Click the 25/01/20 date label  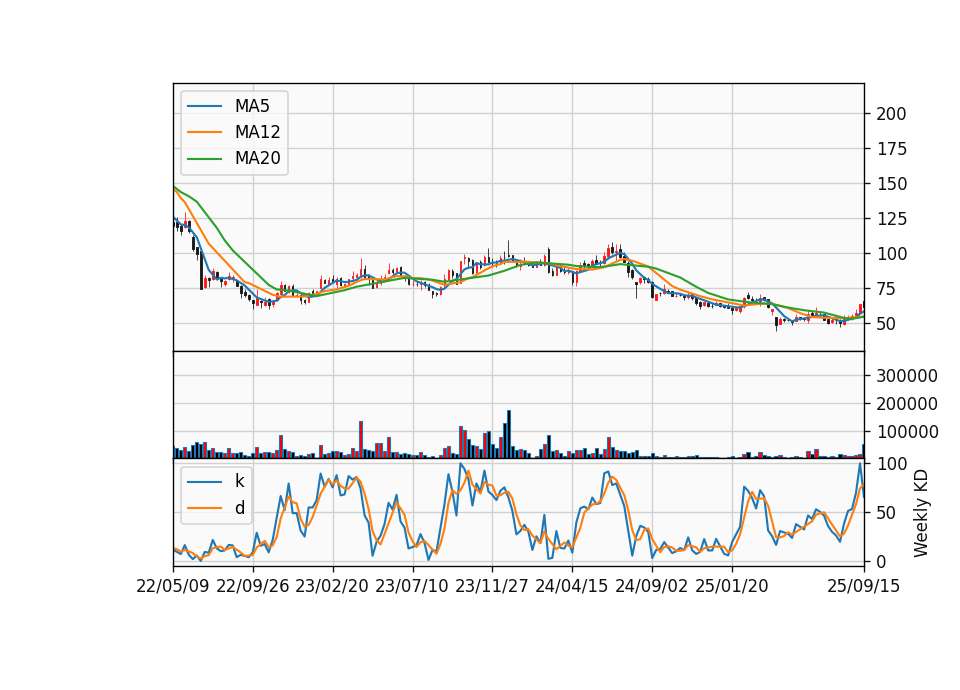[x=732, y=586]
